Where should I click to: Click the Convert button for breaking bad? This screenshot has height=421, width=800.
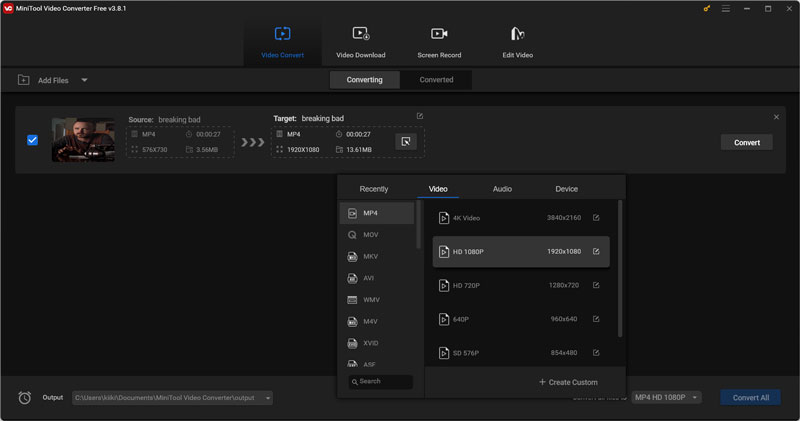(x=746, y=142)
